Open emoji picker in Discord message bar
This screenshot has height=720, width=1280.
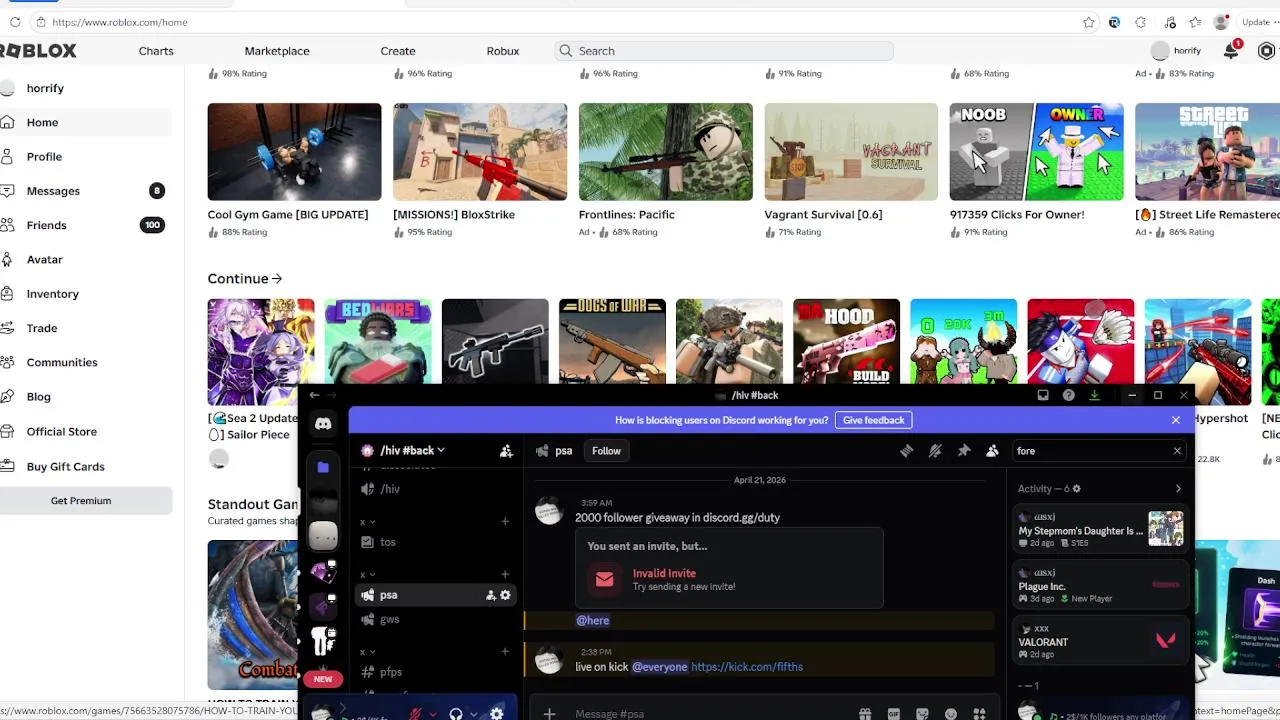(951, 714)
